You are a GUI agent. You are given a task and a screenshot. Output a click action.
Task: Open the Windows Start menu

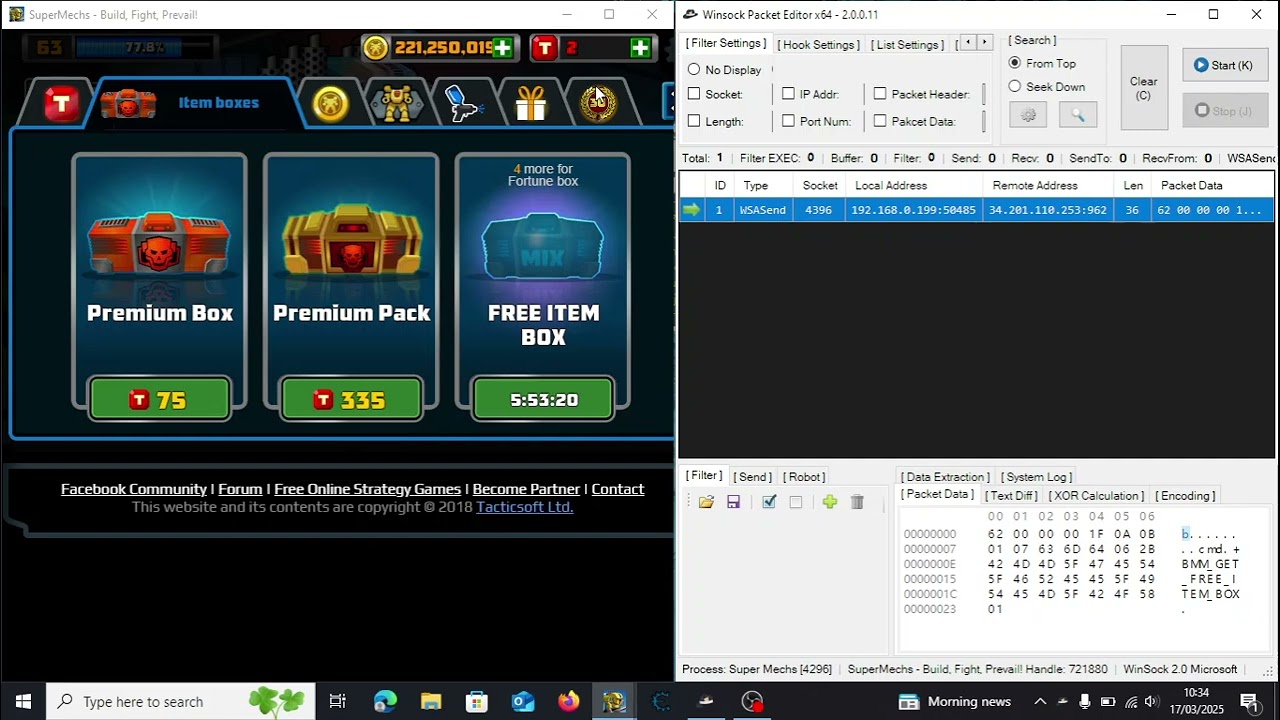[x=23, y=701]
